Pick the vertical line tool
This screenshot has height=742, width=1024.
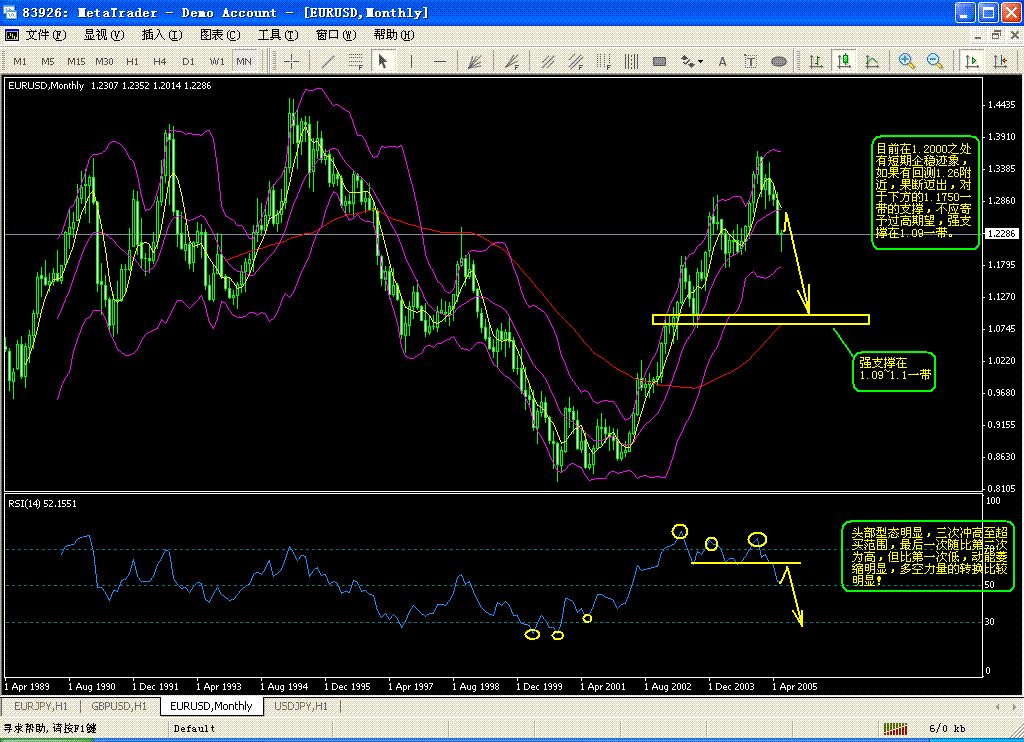(x=411, y=61)
